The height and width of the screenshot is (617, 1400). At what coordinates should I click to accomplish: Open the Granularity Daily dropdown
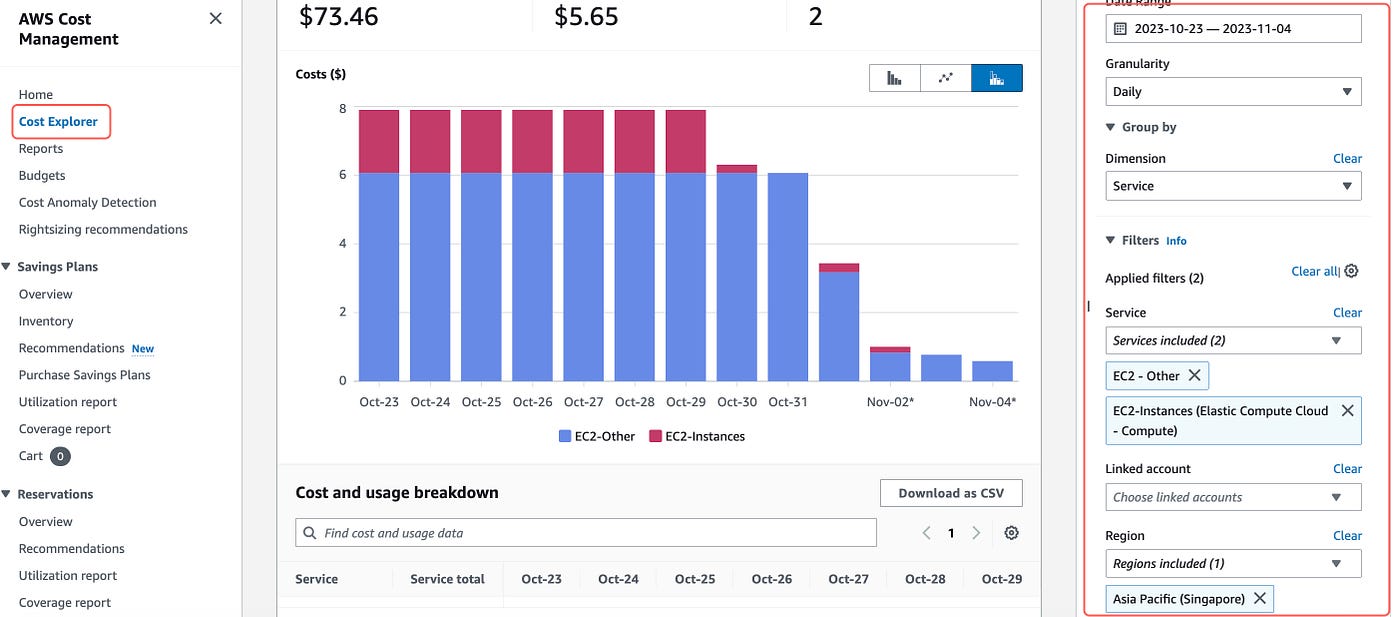[1233, 91]
